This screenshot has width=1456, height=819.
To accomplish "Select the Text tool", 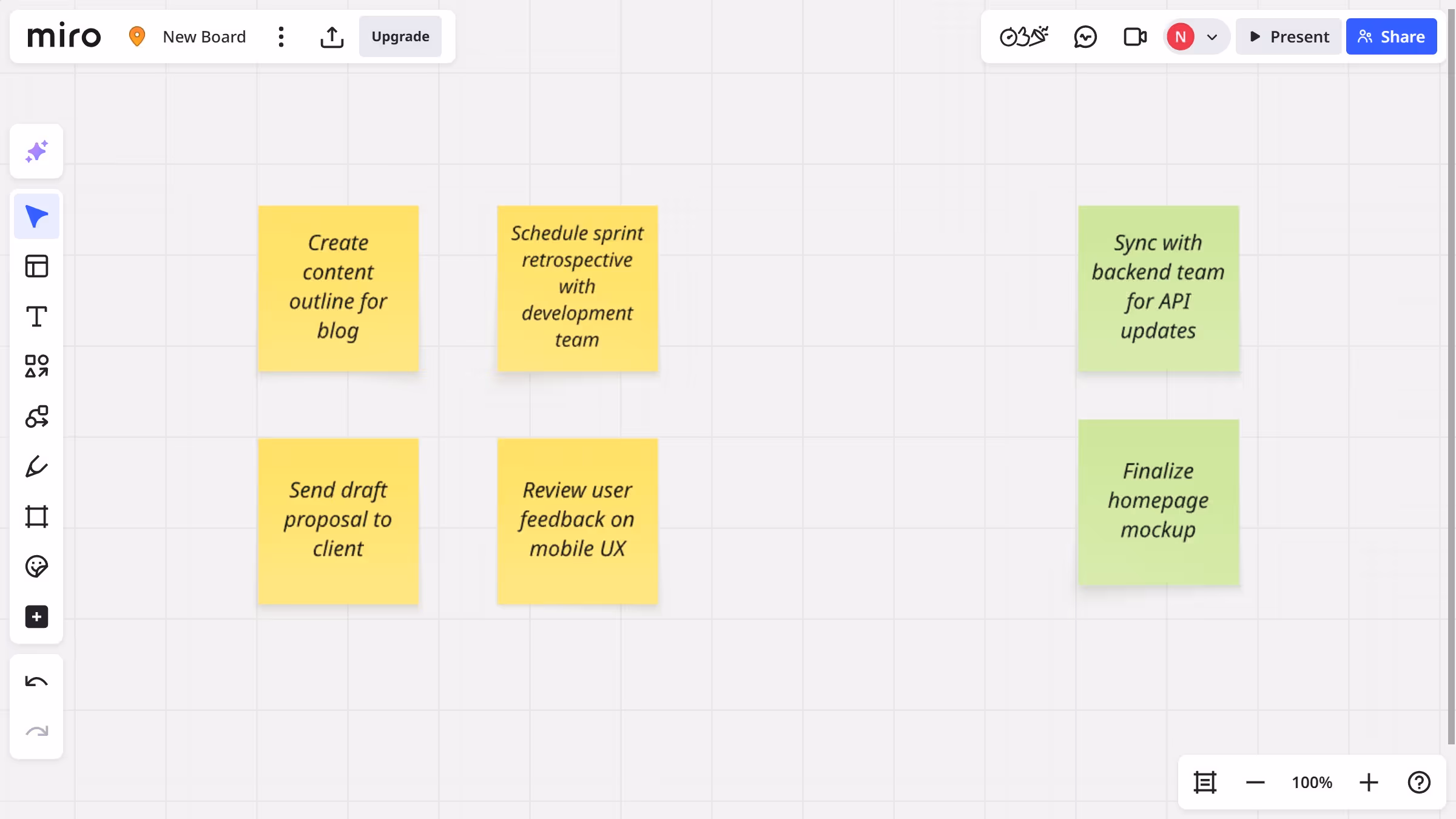I will click(x=36, y=316).
